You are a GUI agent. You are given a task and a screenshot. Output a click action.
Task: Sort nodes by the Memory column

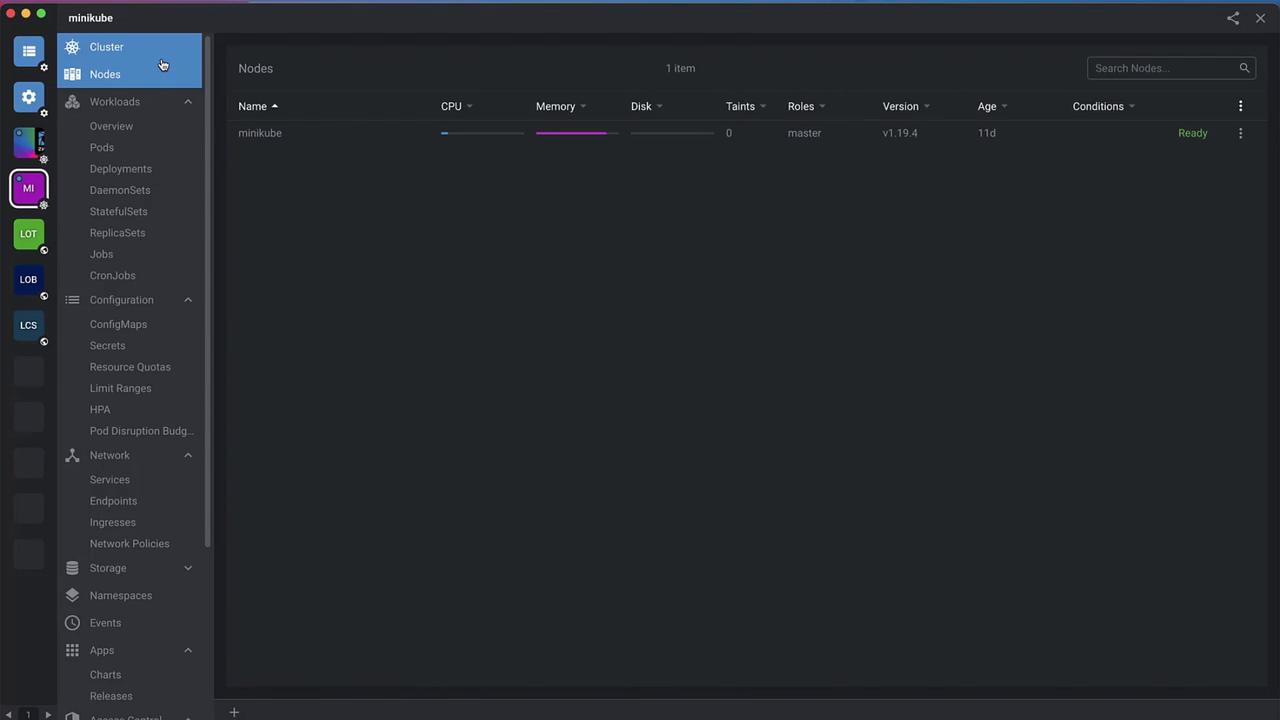[561, 106]
